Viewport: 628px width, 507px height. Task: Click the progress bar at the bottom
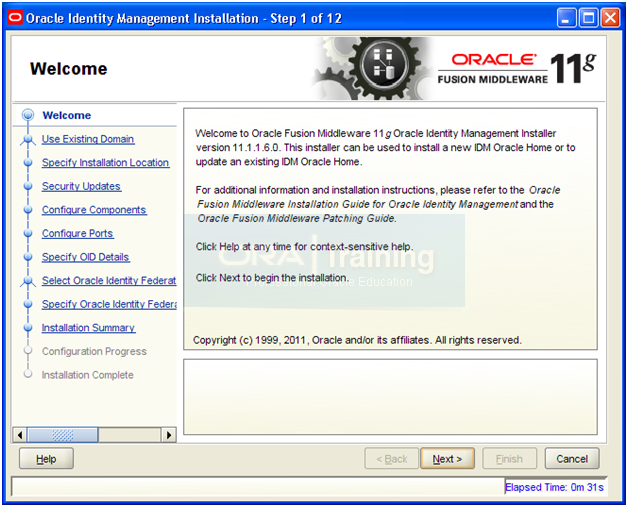coord(258,487)
